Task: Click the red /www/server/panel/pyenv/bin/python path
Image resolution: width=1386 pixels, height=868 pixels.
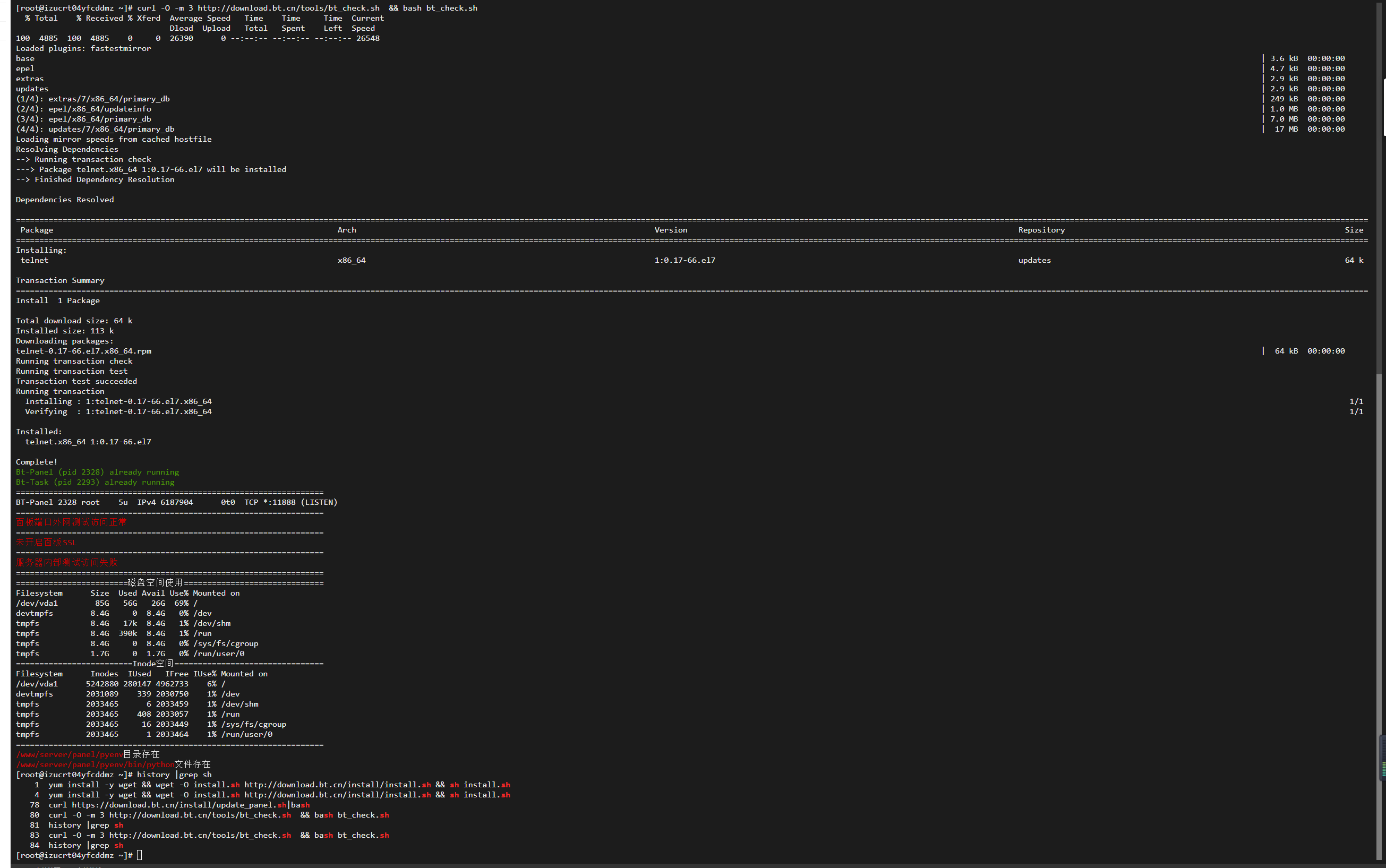Action: pyautogui.click(x=95, y=764)
